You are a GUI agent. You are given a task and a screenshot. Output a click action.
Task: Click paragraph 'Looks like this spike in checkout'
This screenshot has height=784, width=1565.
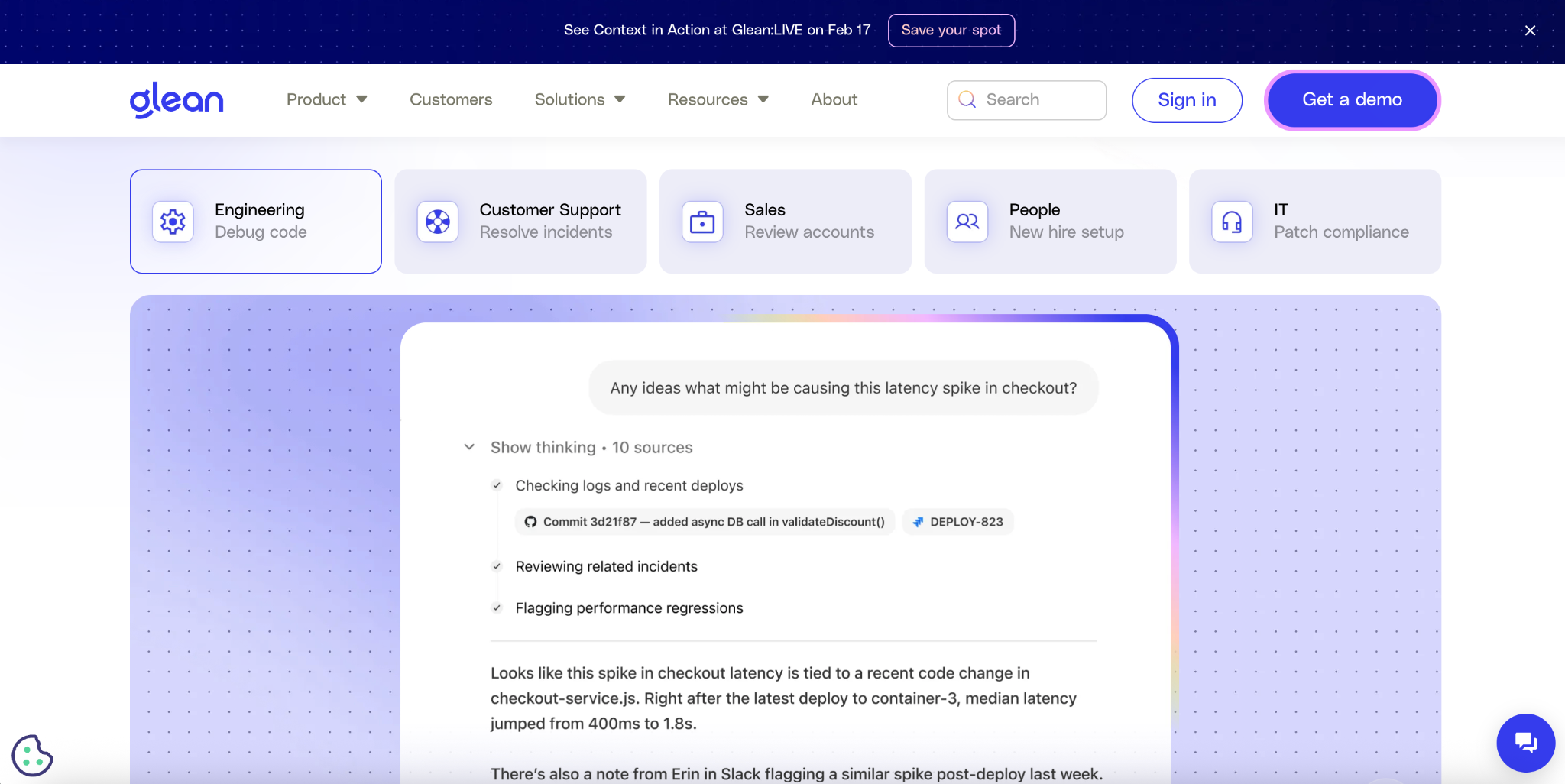coord(784,698)
